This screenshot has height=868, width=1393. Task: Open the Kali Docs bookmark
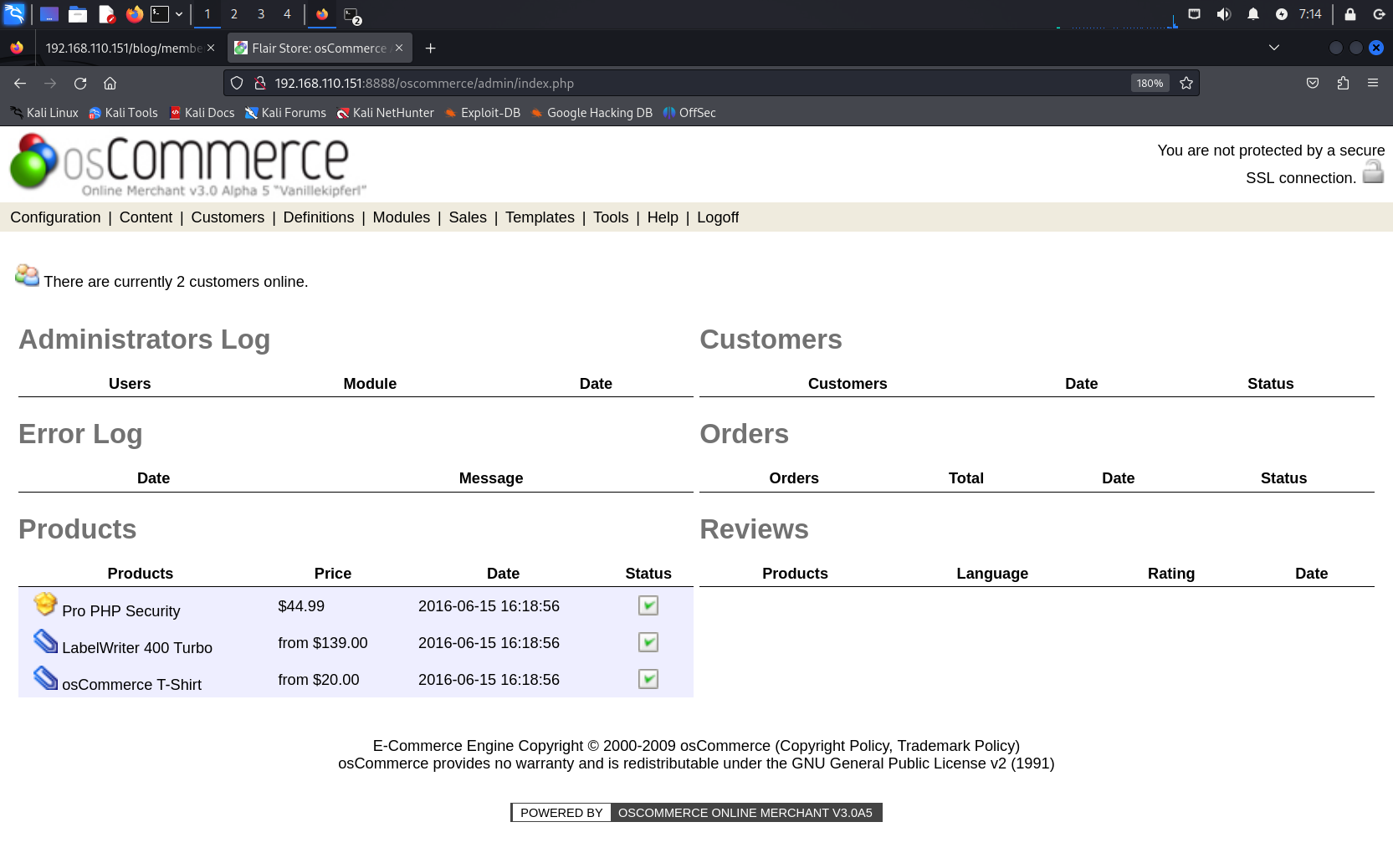click(201, 113)
